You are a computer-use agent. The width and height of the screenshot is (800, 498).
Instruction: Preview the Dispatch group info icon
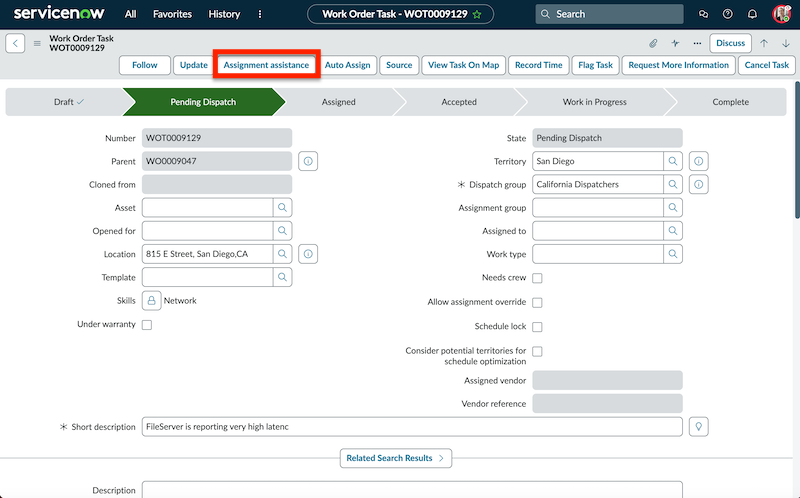pyautogui.click(x=698, y=184)
